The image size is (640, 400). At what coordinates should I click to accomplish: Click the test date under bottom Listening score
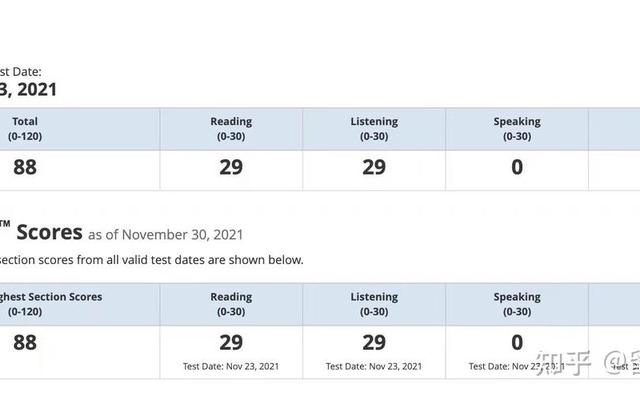tap(374, 366)
